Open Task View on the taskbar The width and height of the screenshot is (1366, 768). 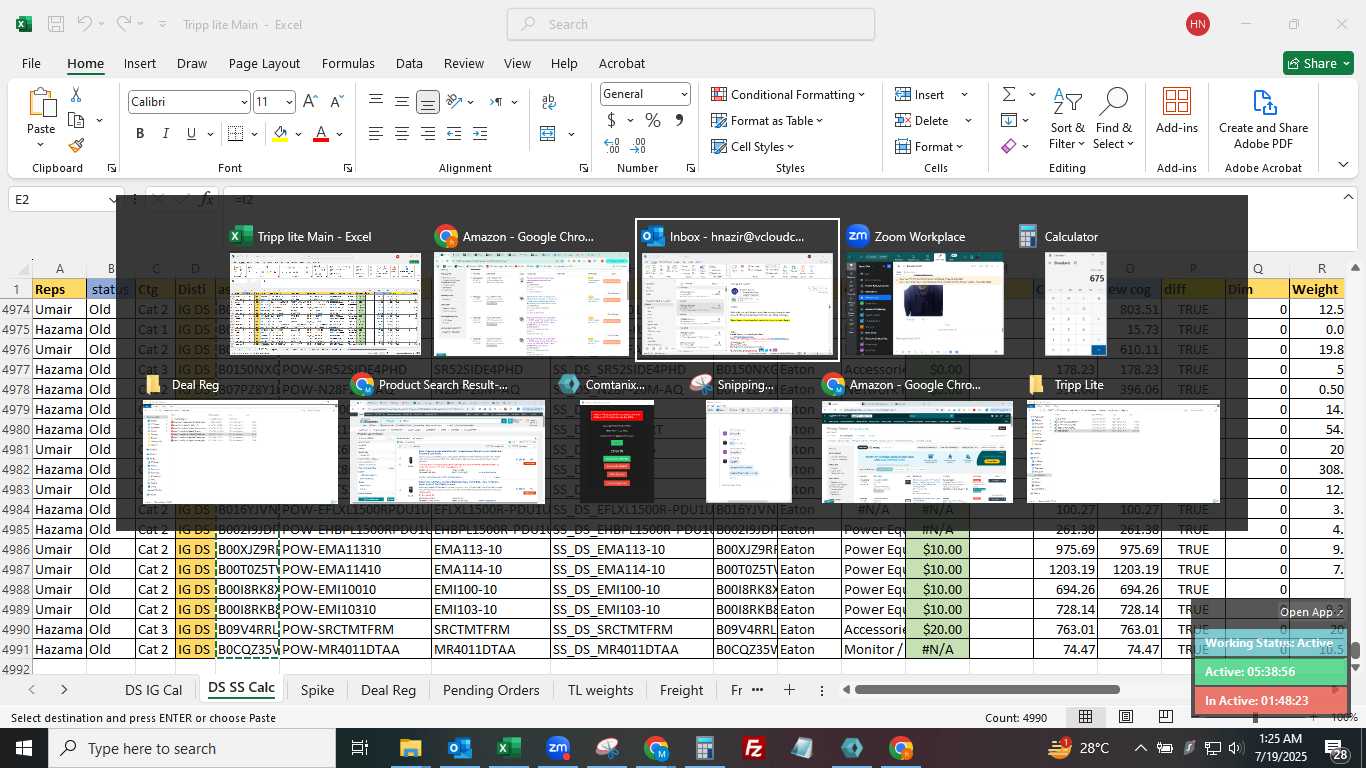(x=360, y=748)
